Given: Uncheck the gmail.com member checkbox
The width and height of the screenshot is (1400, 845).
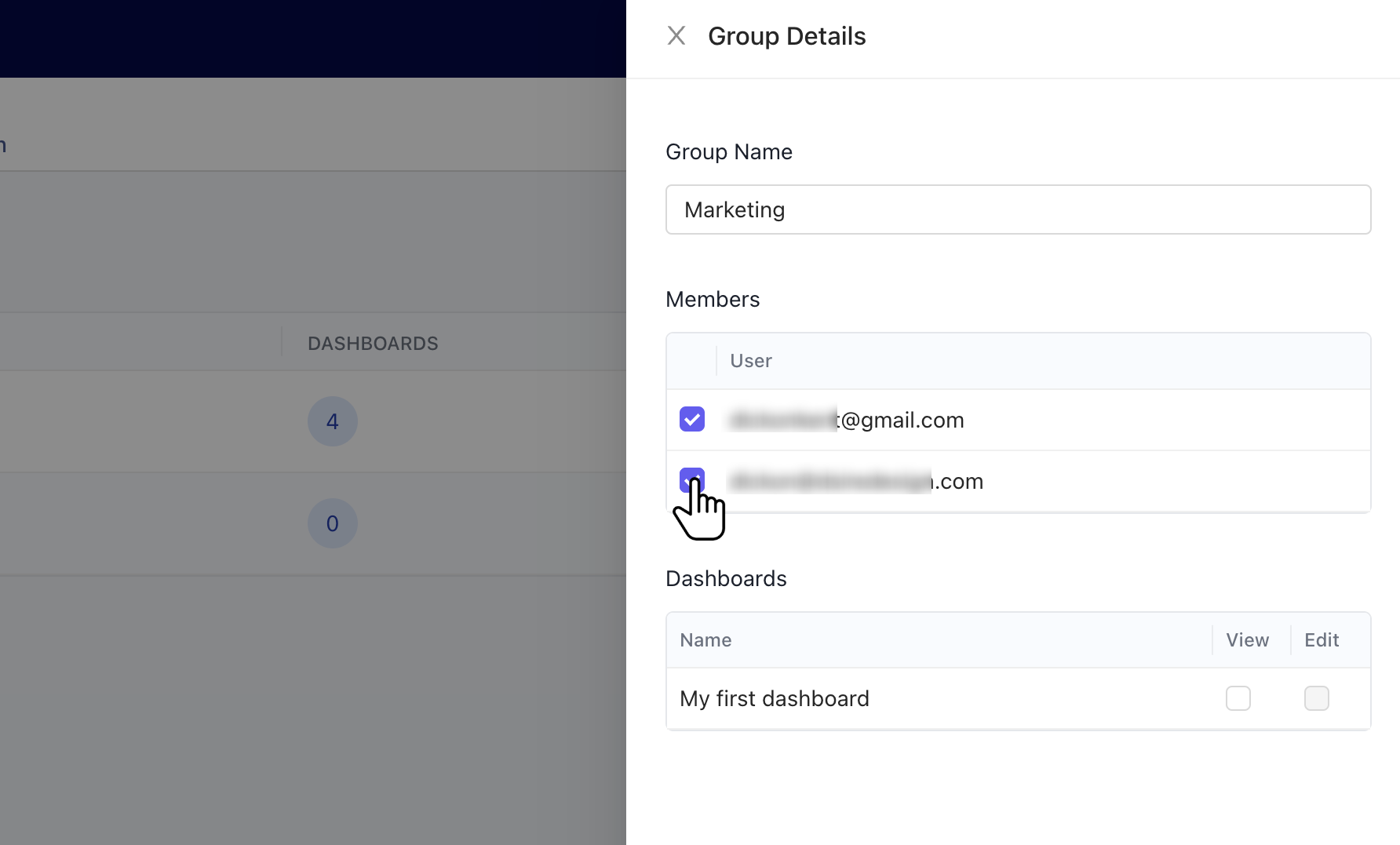Looking at the screenshot, I should (691, 420).
